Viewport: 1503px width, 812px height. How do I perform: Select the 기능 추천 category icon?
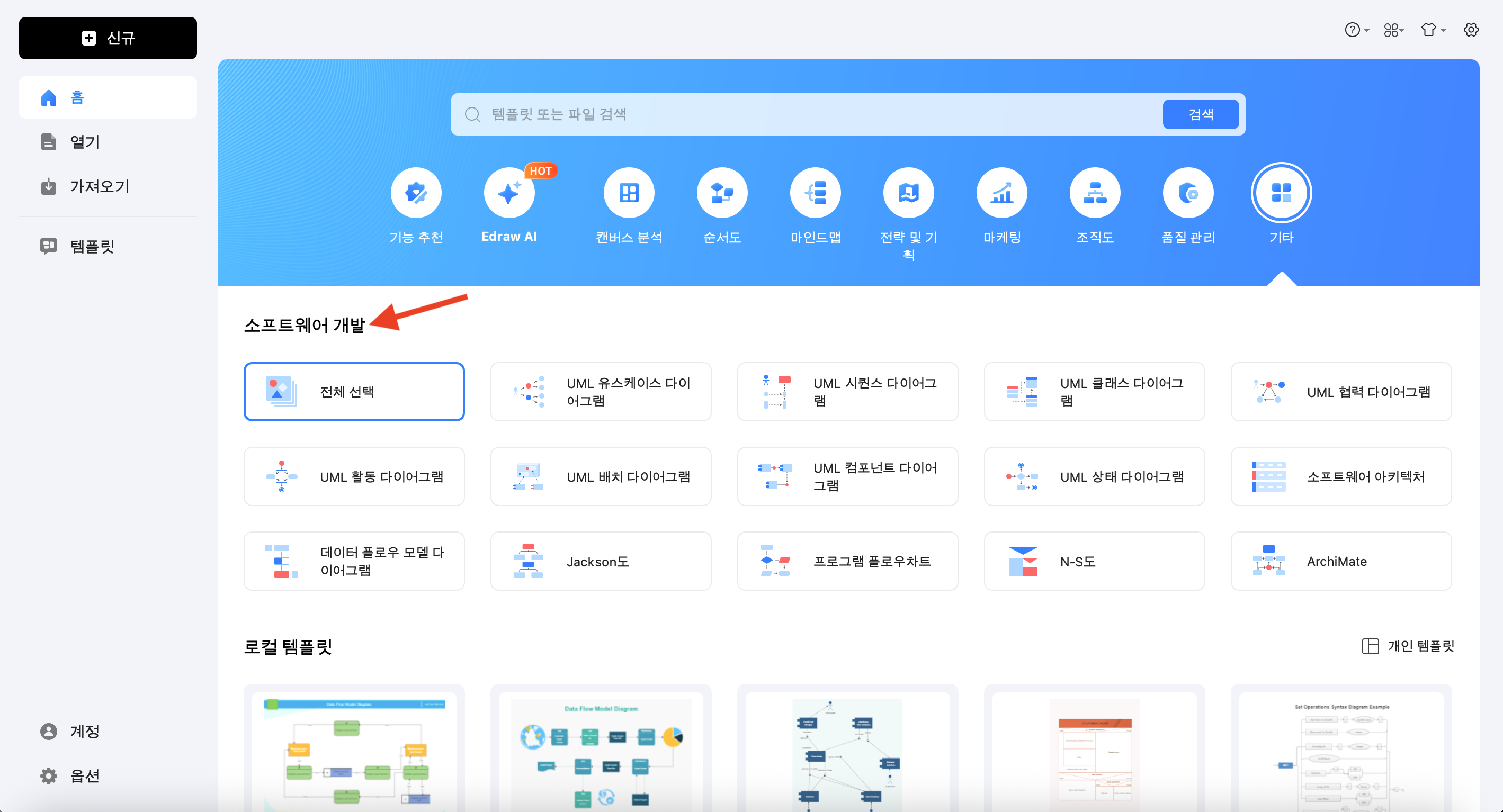[x=416, y=193]
